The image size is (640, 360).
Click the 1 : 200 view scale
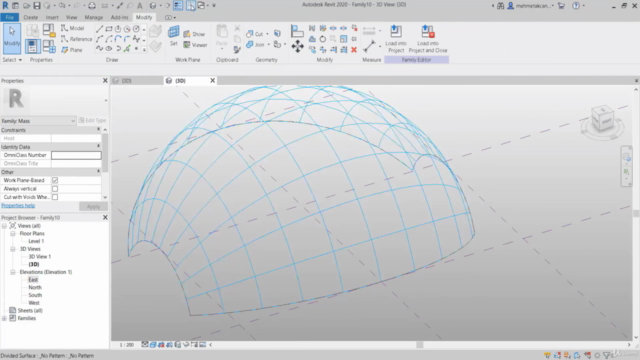(127, 345)
